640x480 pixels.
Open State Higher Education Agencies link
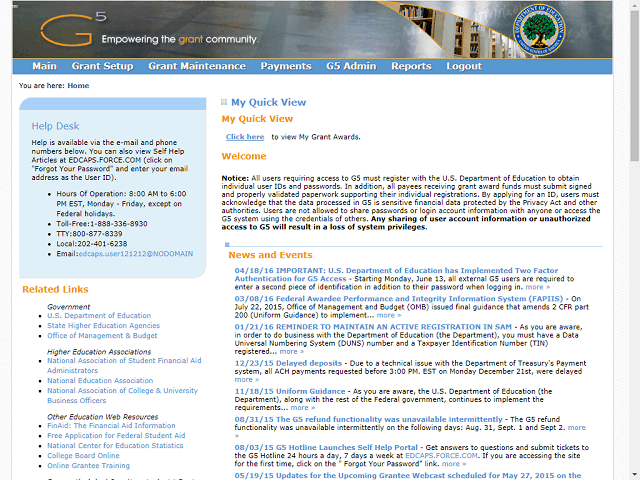point(103,325)
